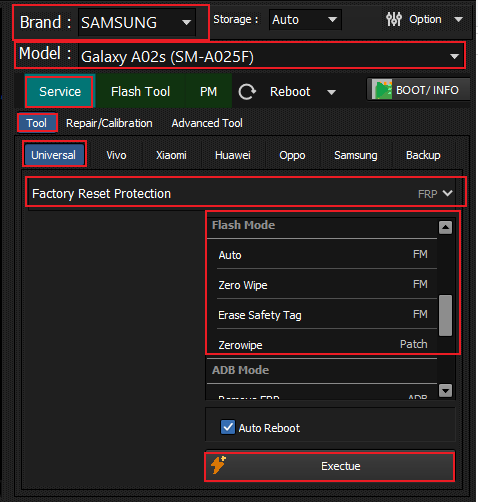Select the Universal tab
The width and height of the screenshot is (478, 502).
click(x=54, y=155)
